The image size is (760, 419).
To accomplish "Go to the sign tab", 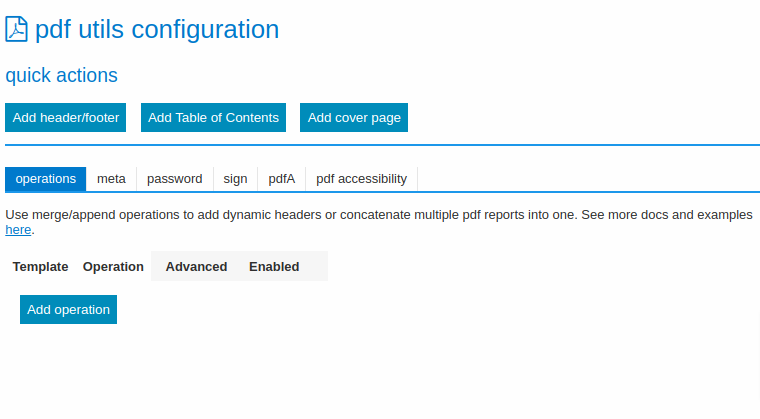I will [235, 179].
